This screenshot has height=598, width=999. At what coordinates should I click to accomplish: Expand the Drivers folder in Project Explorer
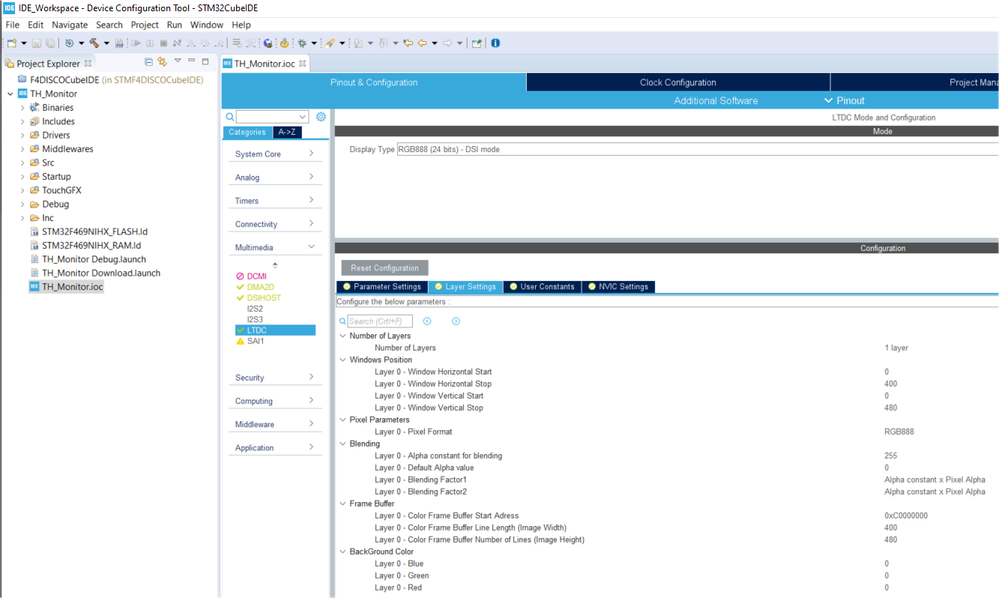[22, 135]
